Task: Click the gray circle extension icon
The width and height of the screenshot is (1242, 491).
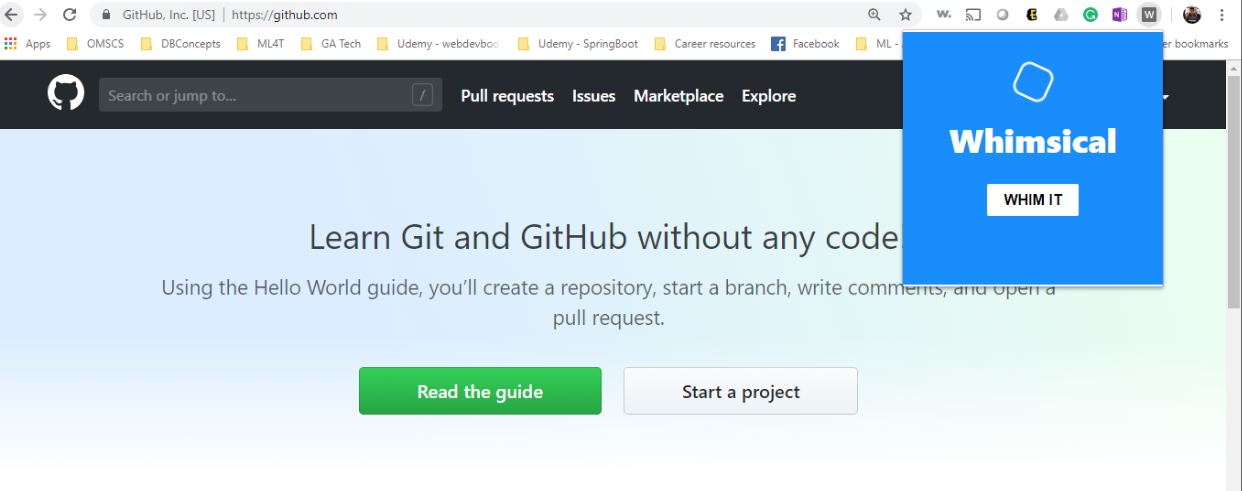Action: tap(1002, 15)
